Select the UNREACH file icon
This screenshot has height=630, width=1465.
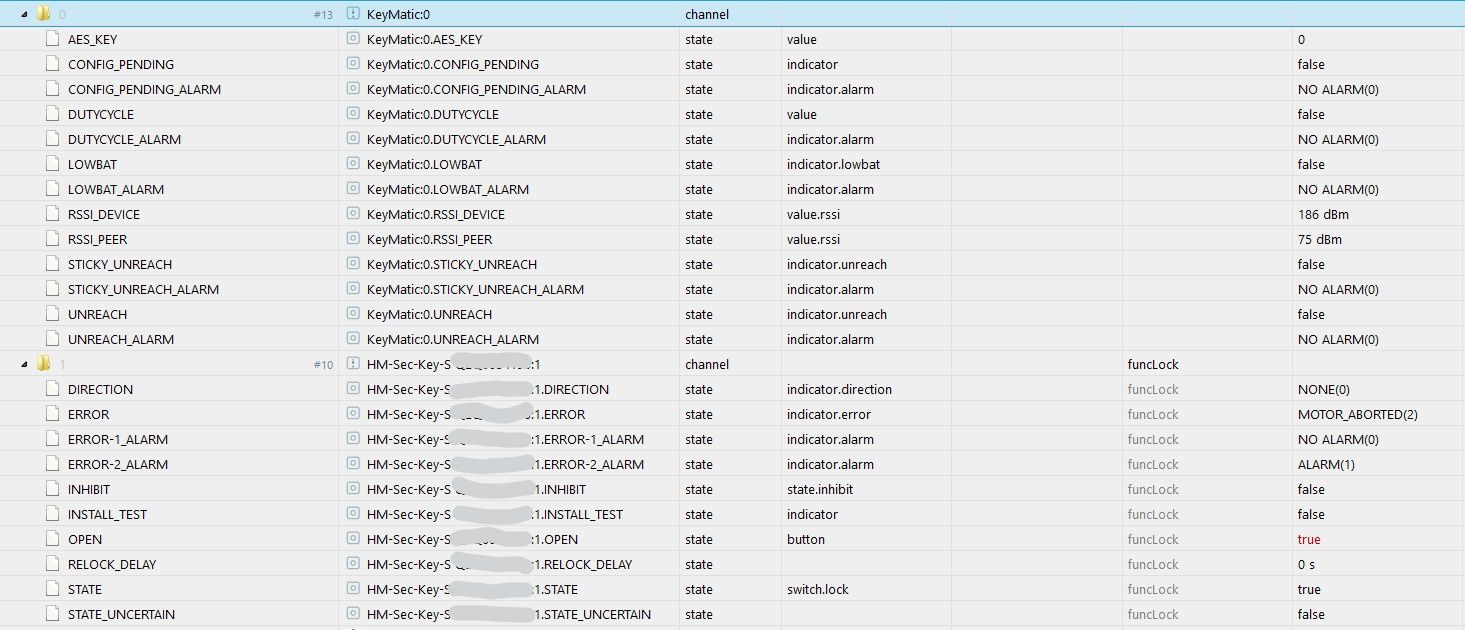point(53,314)
